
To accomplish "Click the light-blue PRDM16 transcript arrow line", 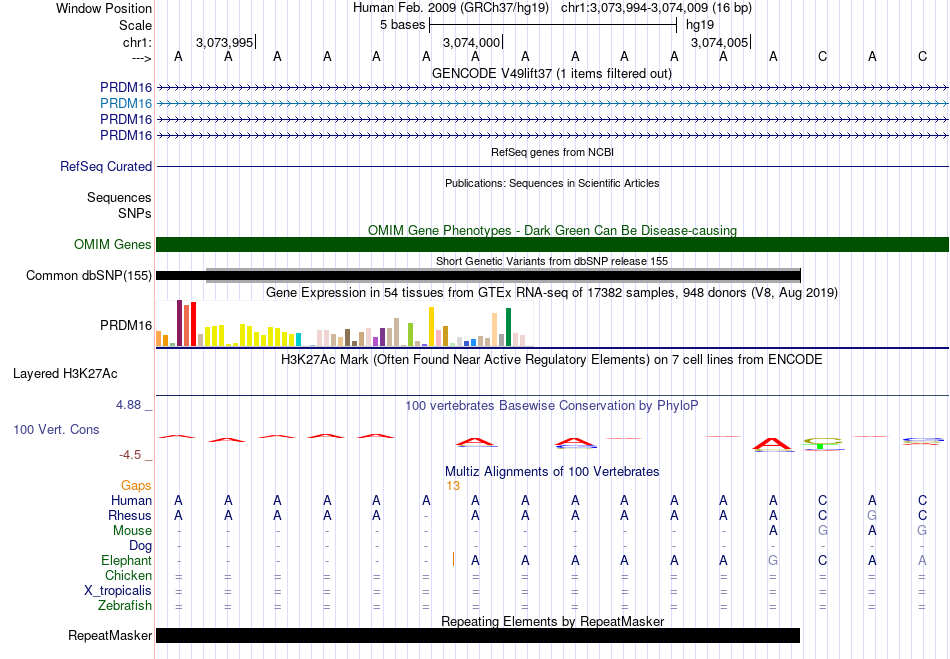I will (x=553, y=104).
